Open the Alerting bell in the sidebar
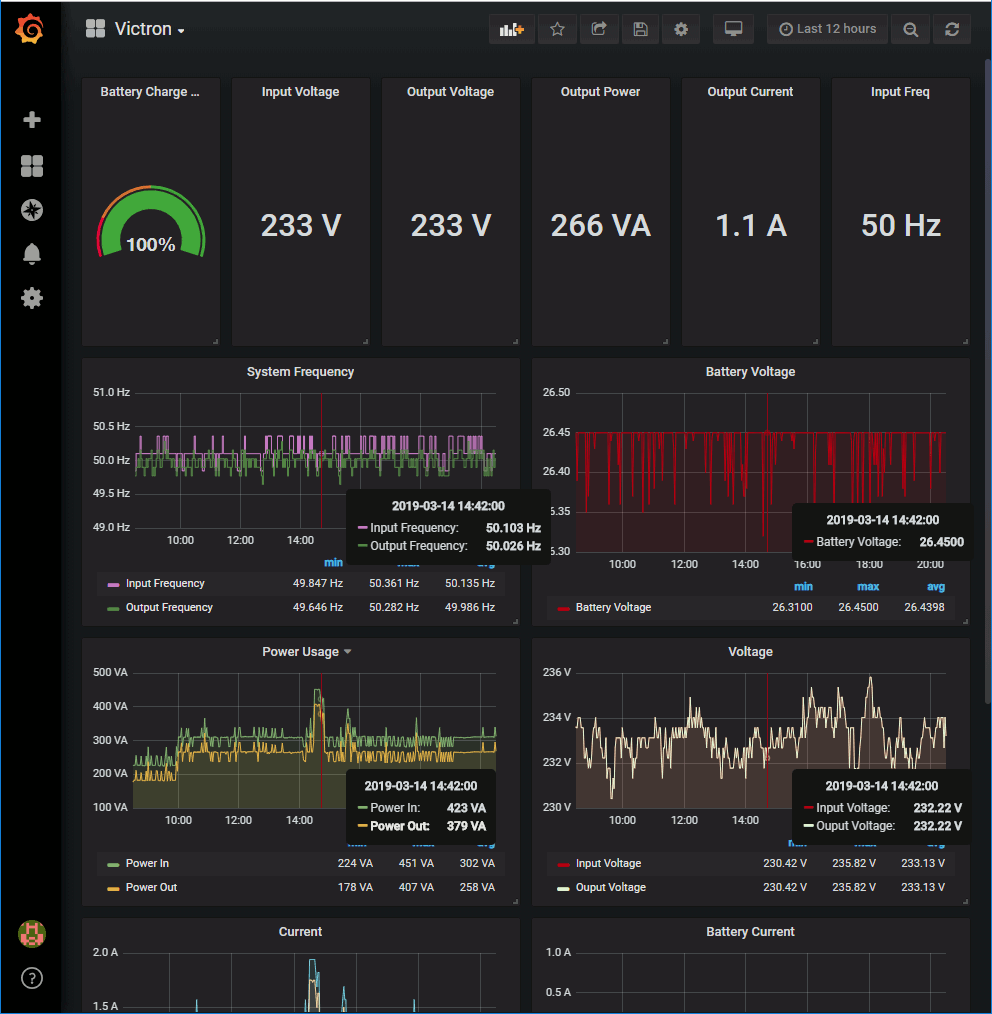992x1014 pixels. 31,254
